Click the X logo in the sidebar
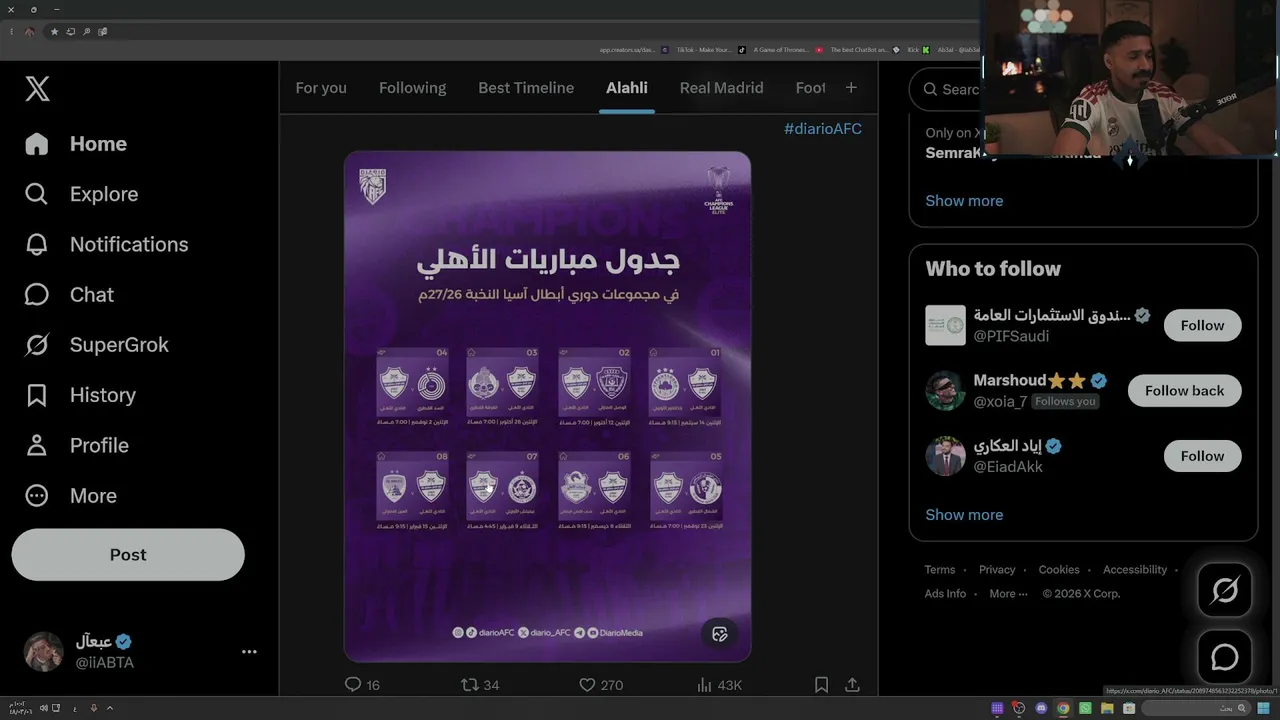This screenshot has width=1280, height=720. (37, 89)
